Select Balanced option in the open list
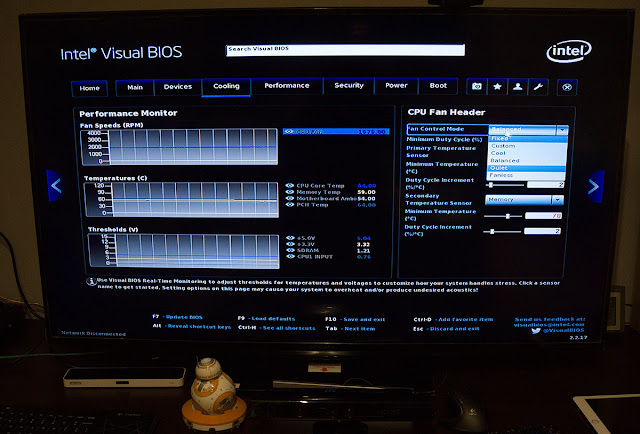 527,160
